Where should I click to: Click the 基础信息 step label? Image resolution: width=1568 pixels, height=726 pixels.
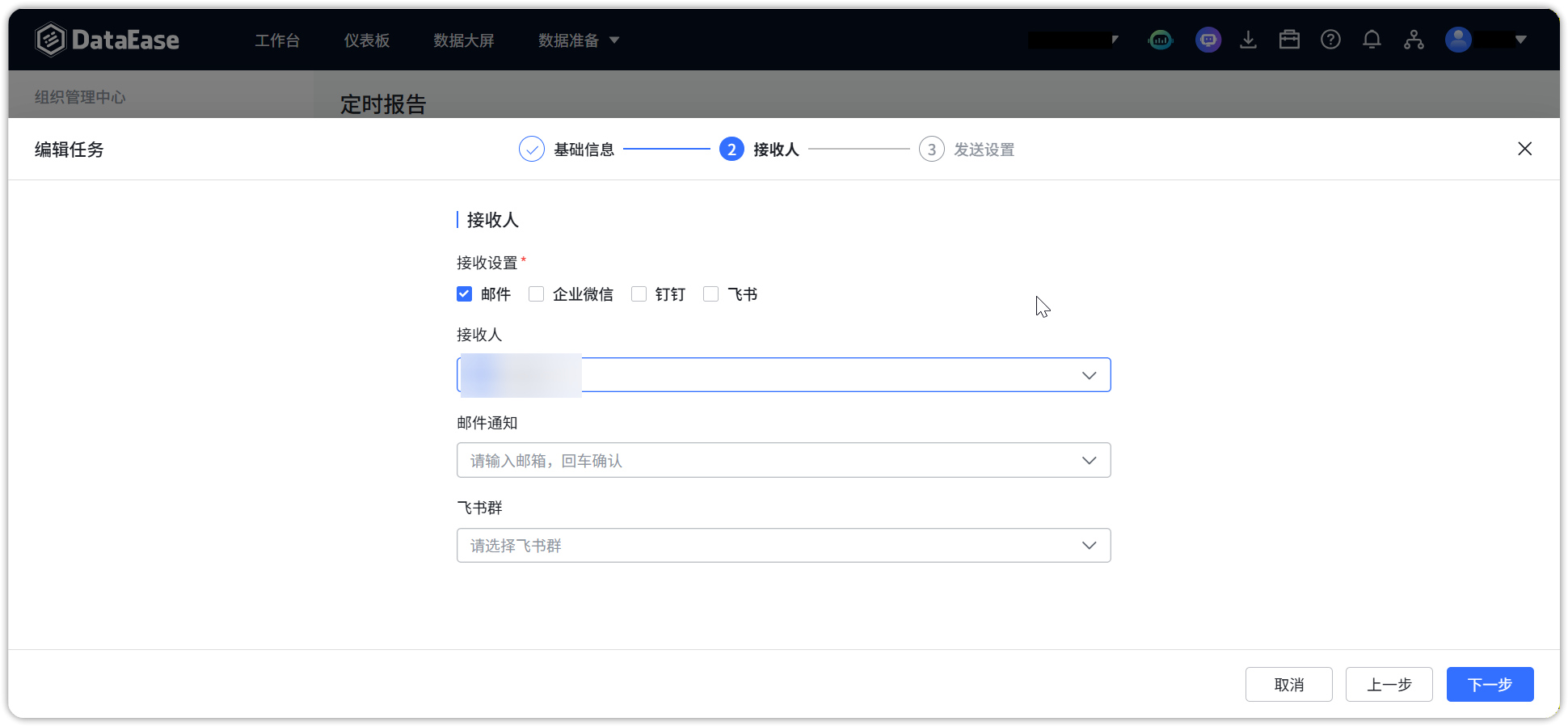[x=584, y=150]
